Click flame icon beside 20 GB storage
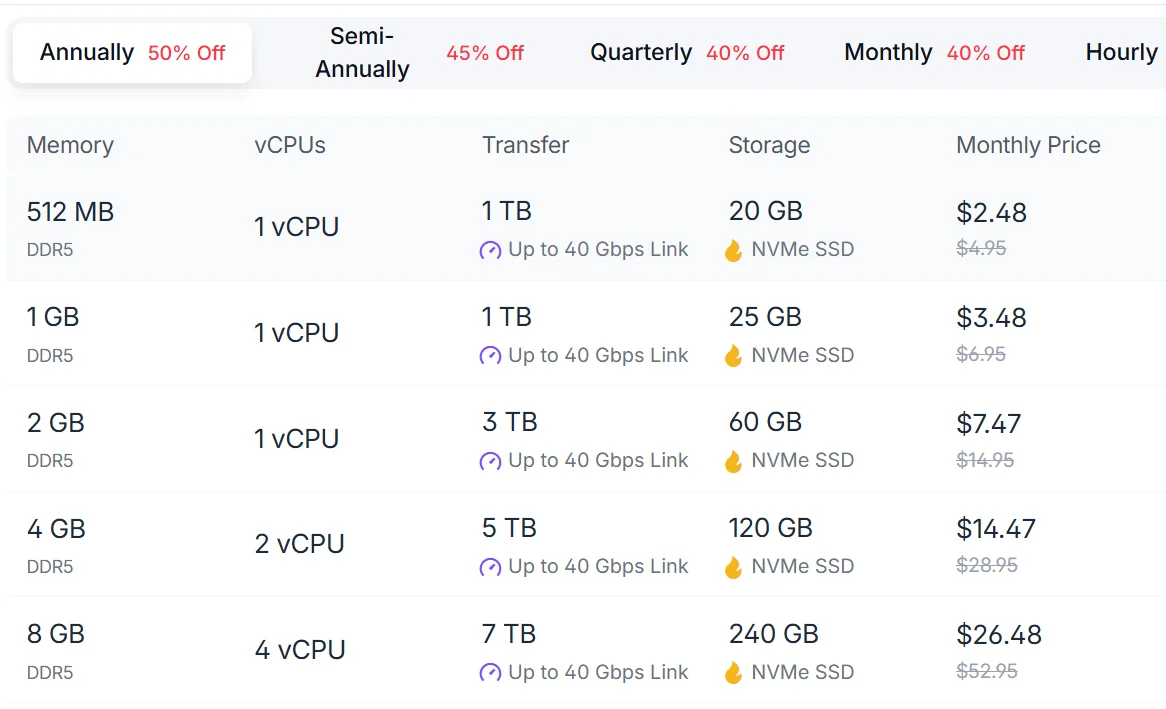1166x709 pixels. pyautogui.click(x=734, y=250)
